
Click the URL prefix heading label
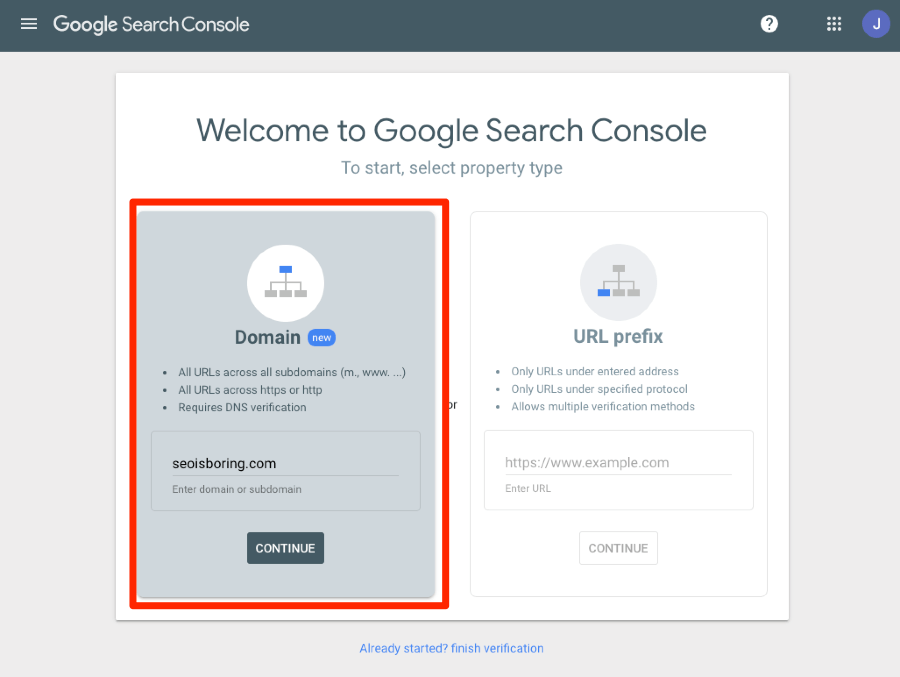coord(618,337)
